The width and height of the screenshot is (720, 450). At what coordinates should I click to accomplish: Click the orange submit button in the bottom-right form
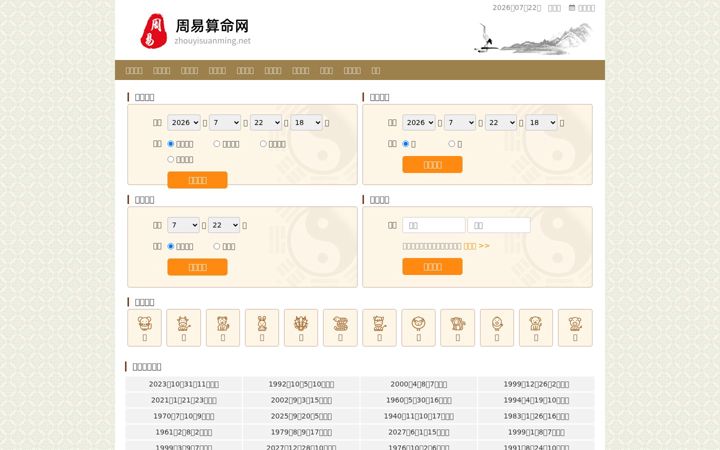(433, 266)
